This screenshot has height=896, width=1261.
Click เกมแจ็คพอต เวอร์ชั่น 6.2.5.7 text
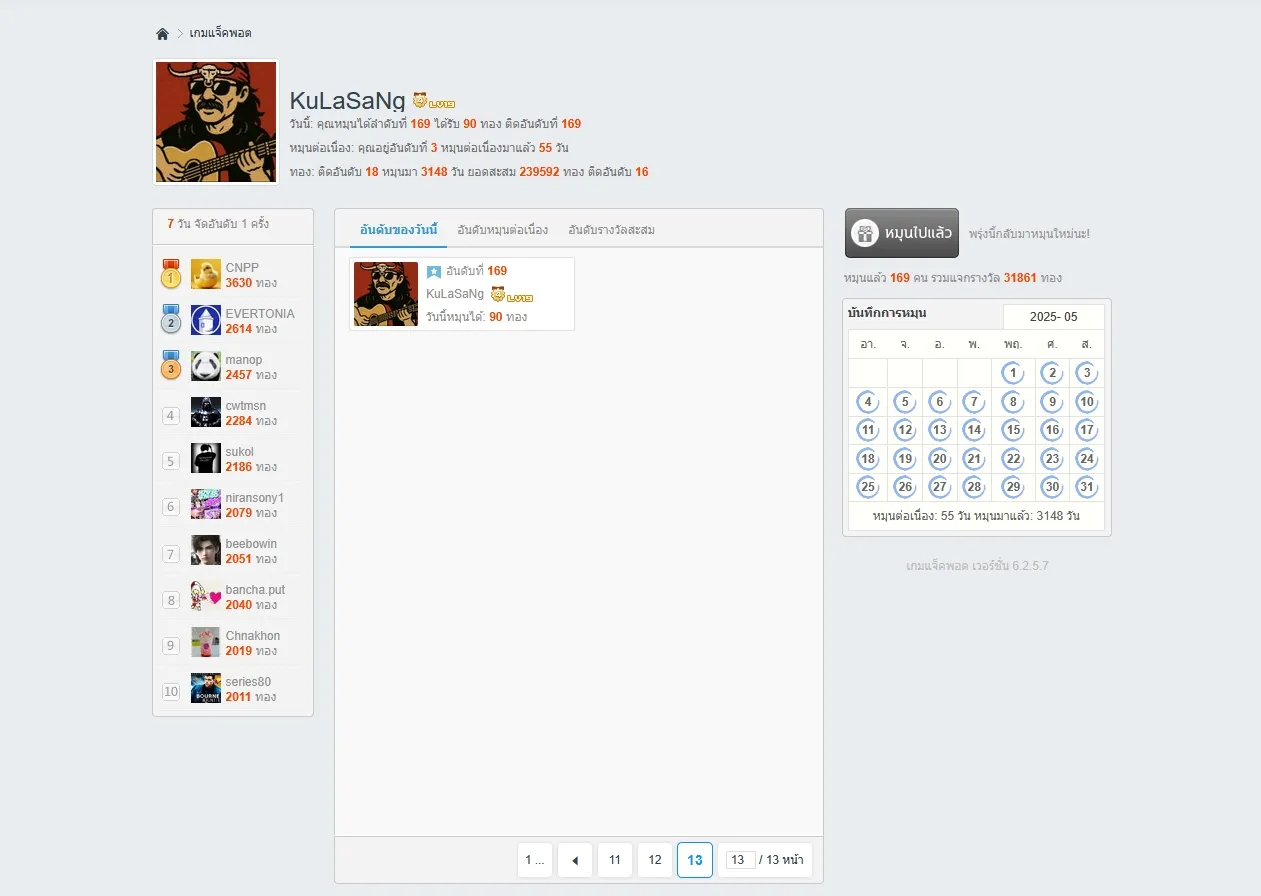977,566
